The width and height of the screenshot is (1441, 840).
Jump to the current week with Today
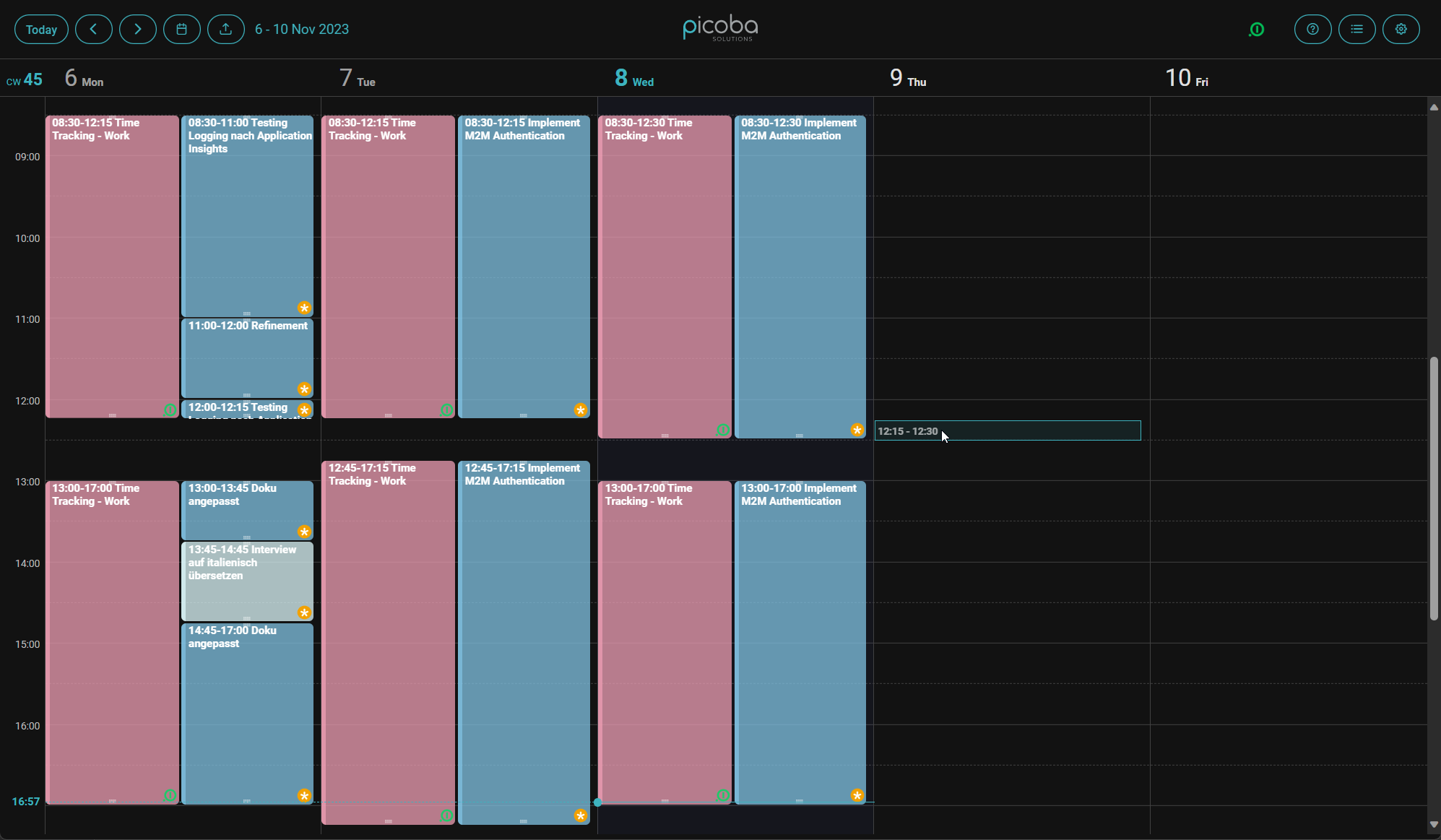click(41, 29)
